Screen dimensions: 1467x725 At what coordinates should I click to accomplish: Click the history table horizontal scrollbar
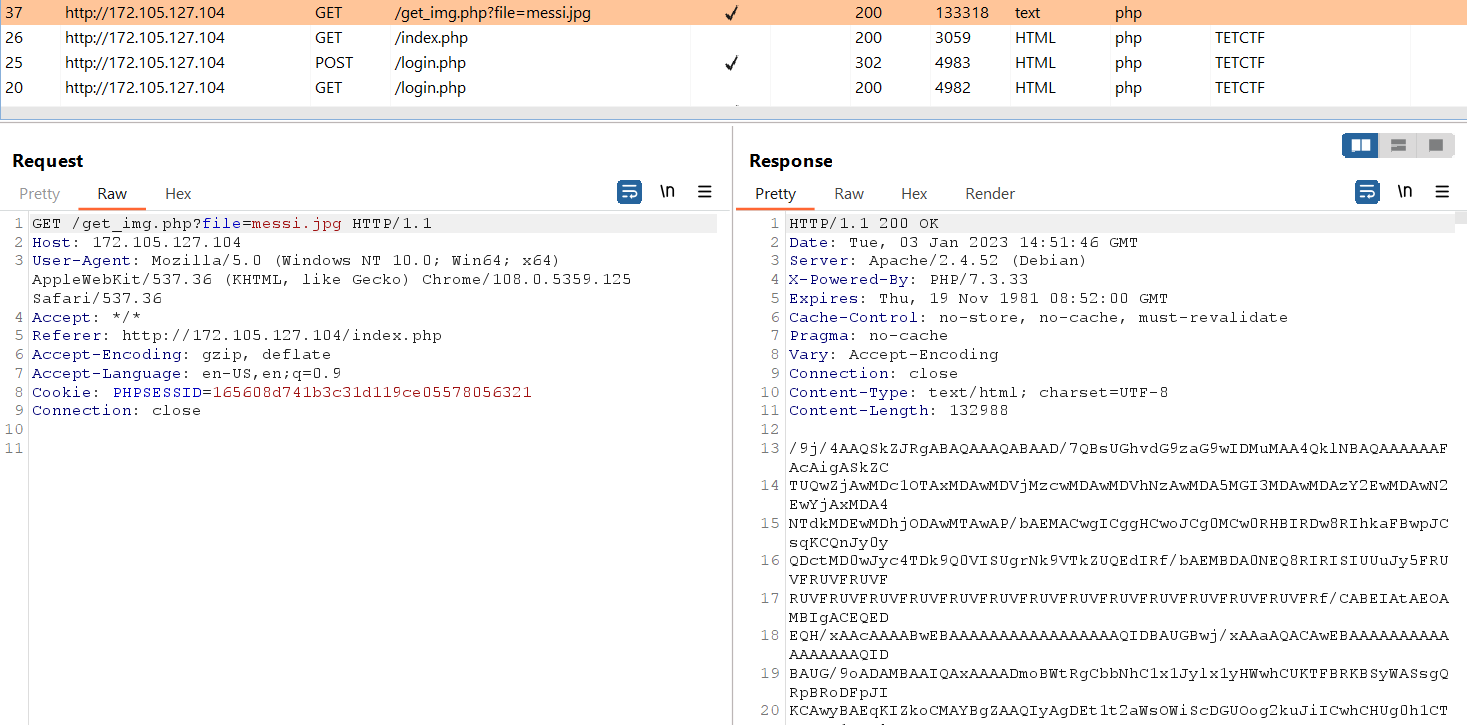coord(733,111)
